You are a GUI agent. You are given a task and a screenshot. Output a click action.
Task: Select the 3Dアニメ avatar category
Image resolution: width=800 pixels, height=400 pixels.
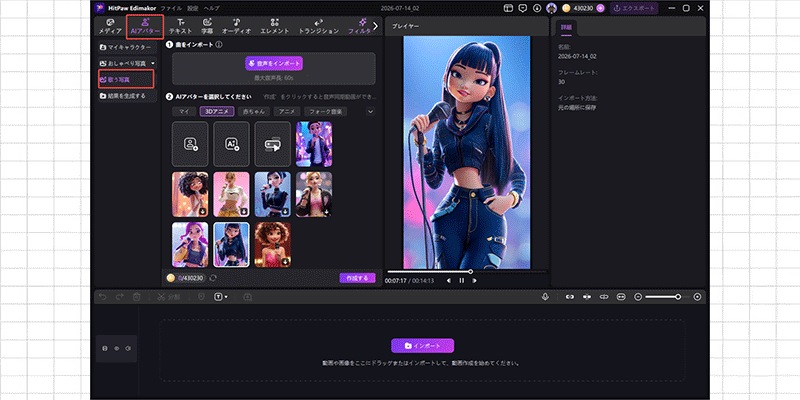pos(217,111)
